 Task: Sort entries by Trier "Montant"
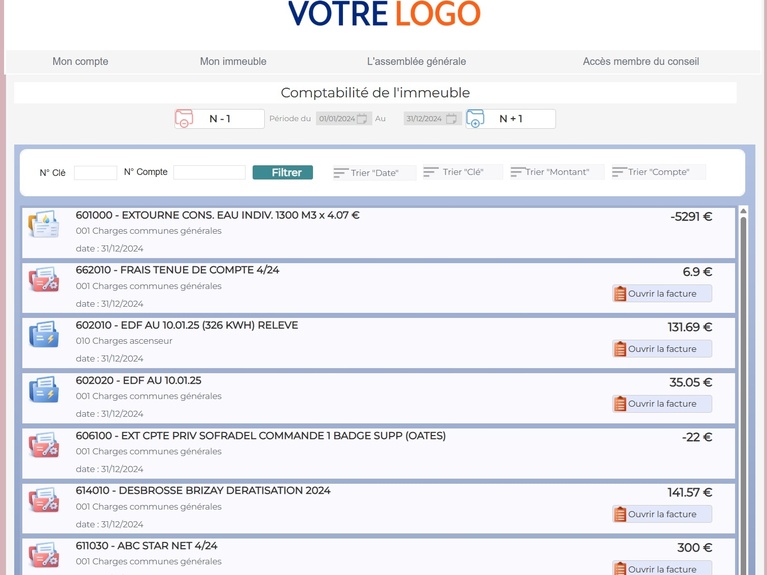pos(557,172)
